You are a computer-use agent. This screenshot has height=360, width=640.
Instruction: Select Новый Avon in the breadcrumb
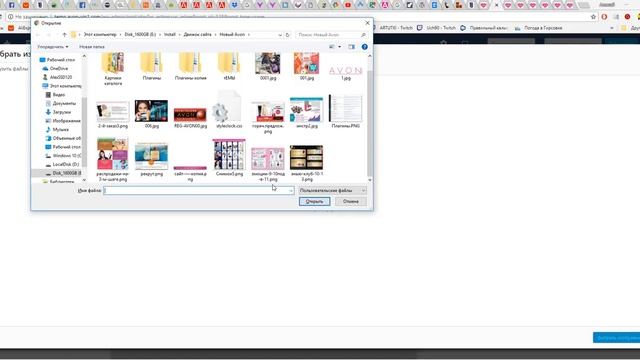pos(232,35)
